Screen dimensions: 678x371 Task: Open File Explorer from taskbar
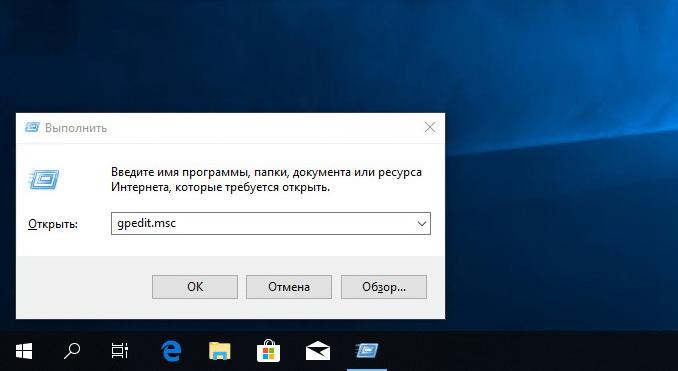pyautogui.click(x=220, y=351)
